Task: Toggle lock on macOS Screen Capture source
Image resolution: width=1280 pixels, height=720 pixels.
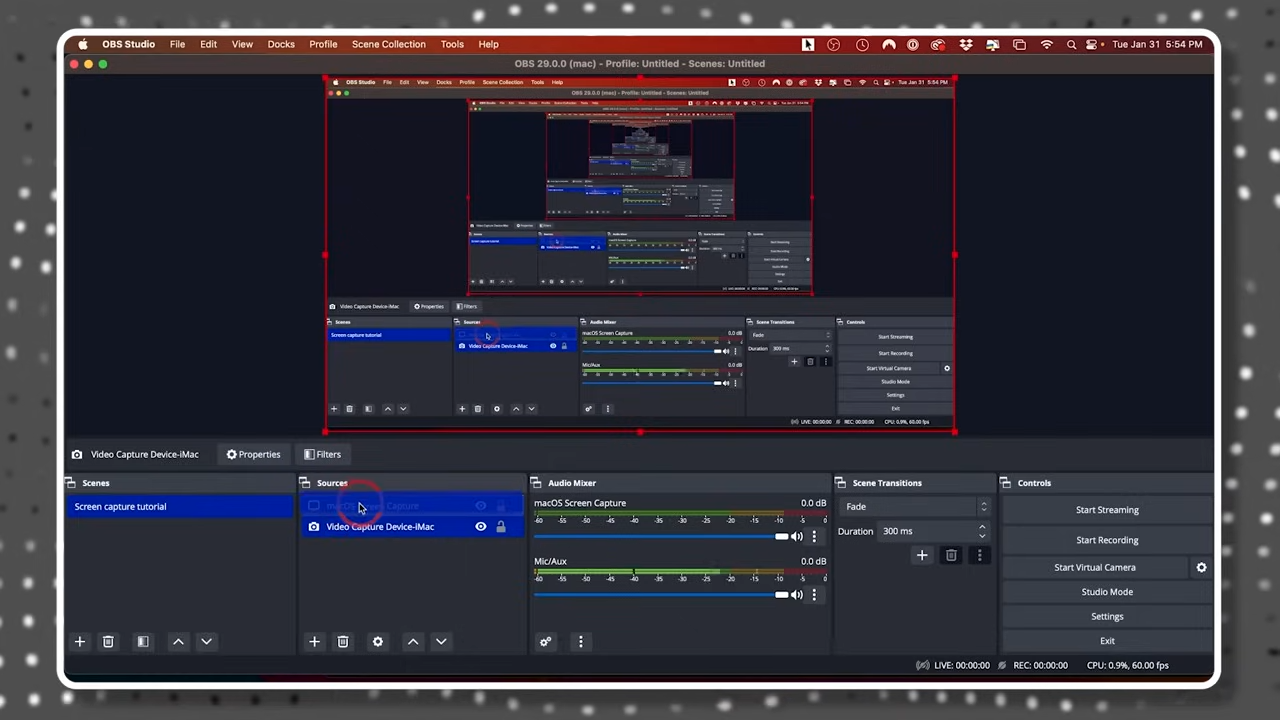Action: (501, 506)
